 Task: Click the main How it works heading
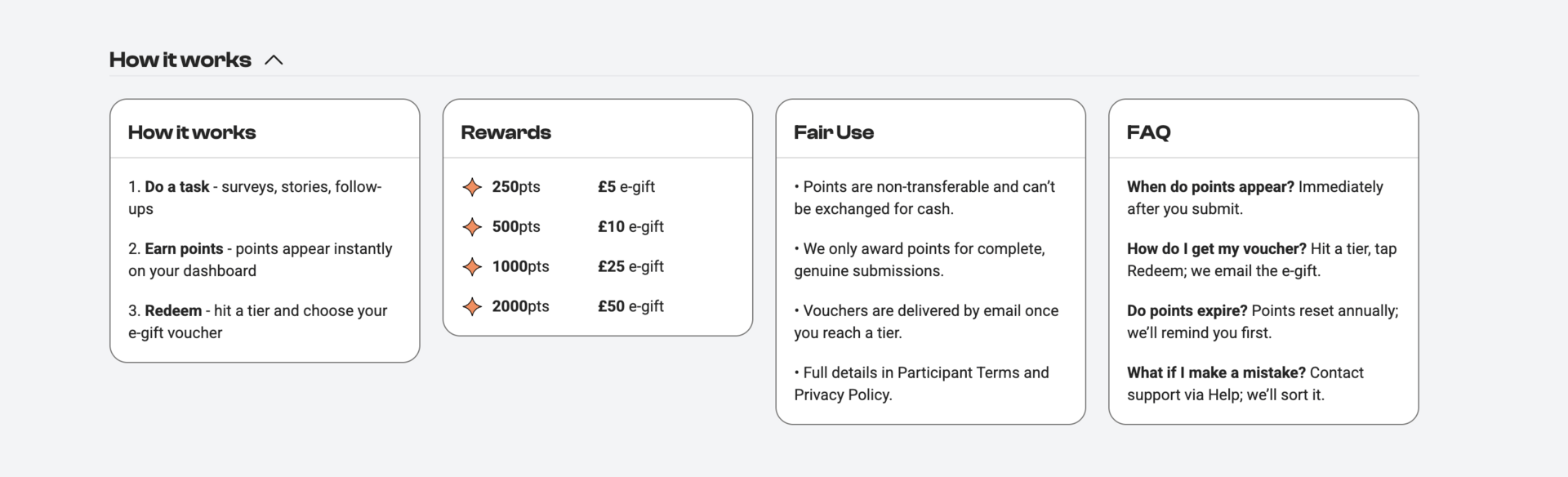click(180, 60)
